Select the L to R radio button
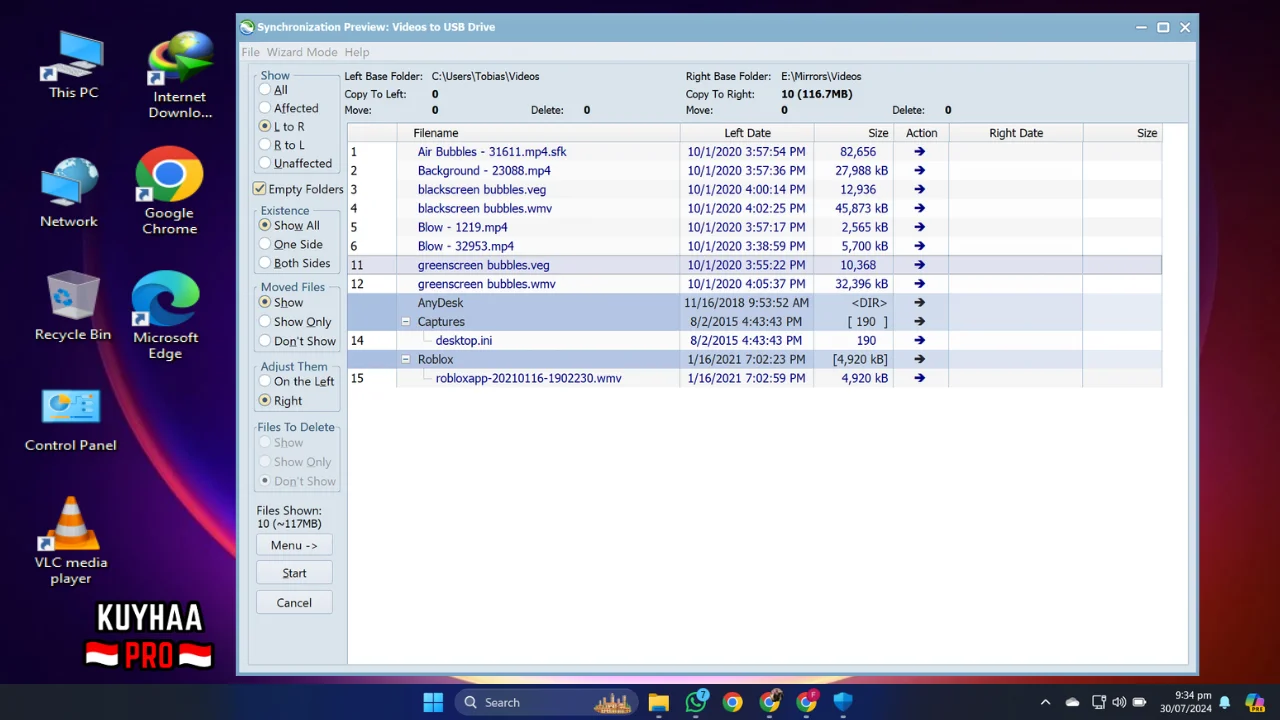 [265, 127]
